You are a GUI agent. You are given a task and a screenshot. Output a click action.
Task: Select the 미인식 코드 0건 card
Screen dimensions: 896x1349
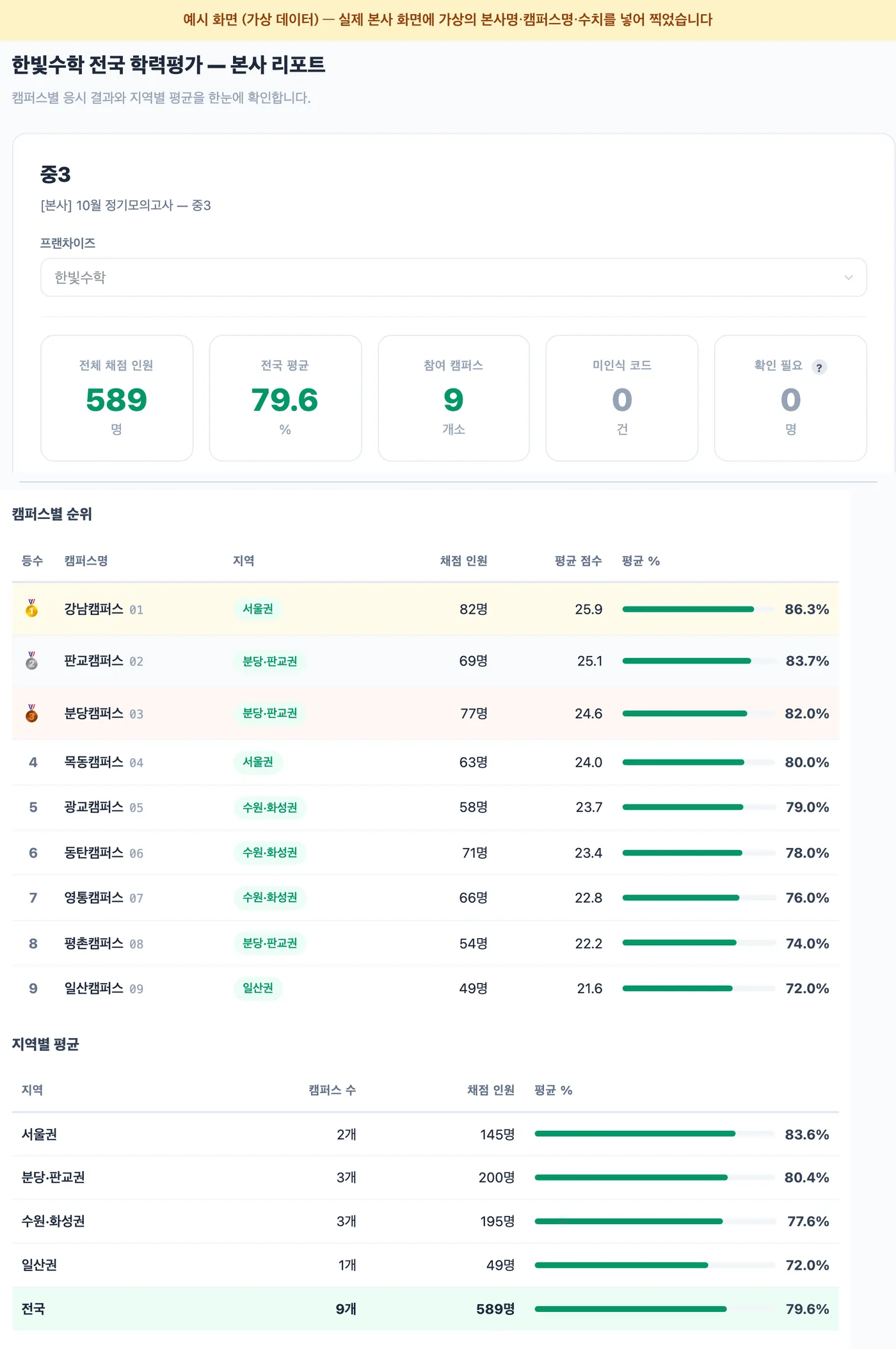click(x=622, y=398)
